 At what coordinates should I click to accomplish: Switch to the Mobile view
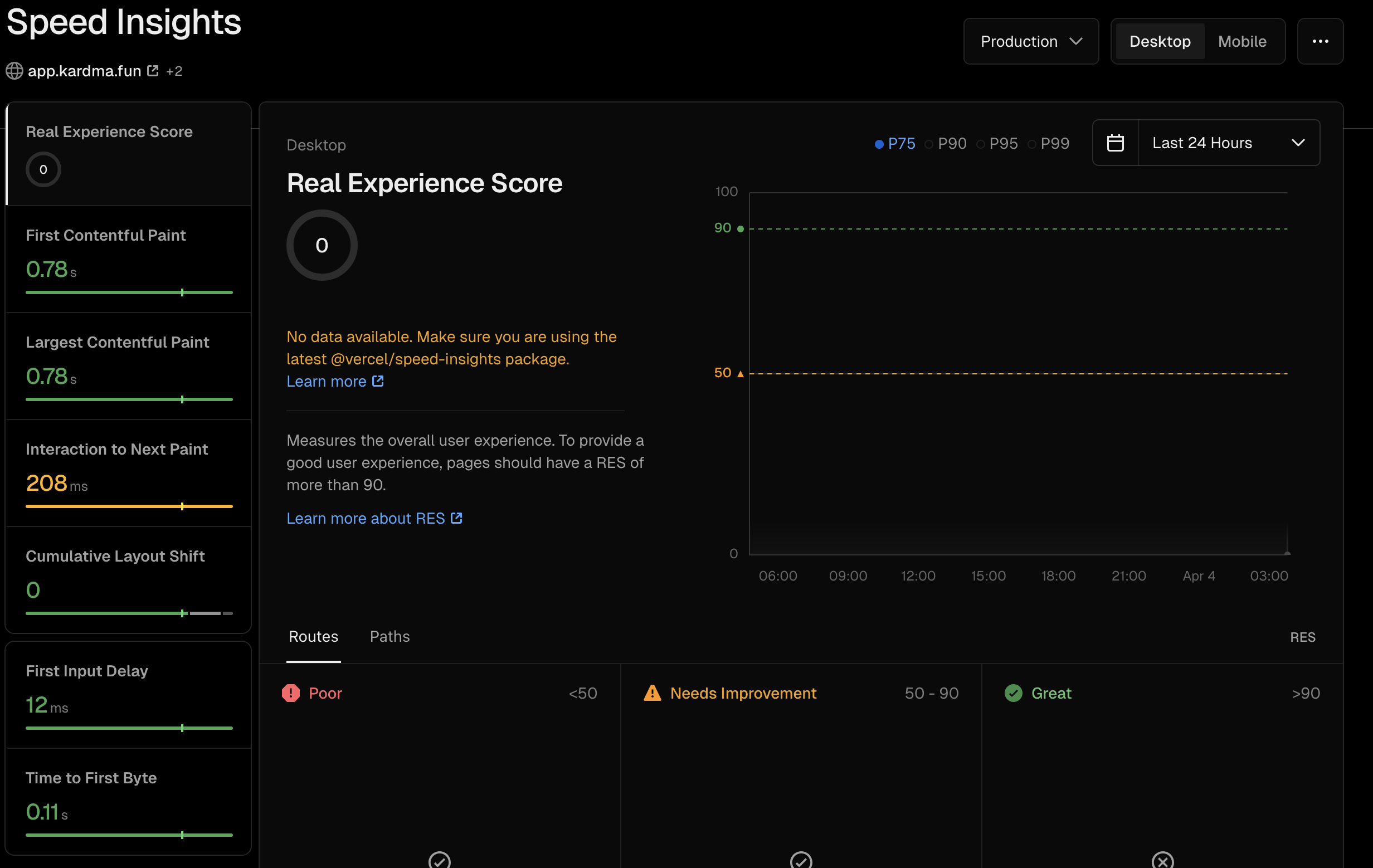(1242, 41)
